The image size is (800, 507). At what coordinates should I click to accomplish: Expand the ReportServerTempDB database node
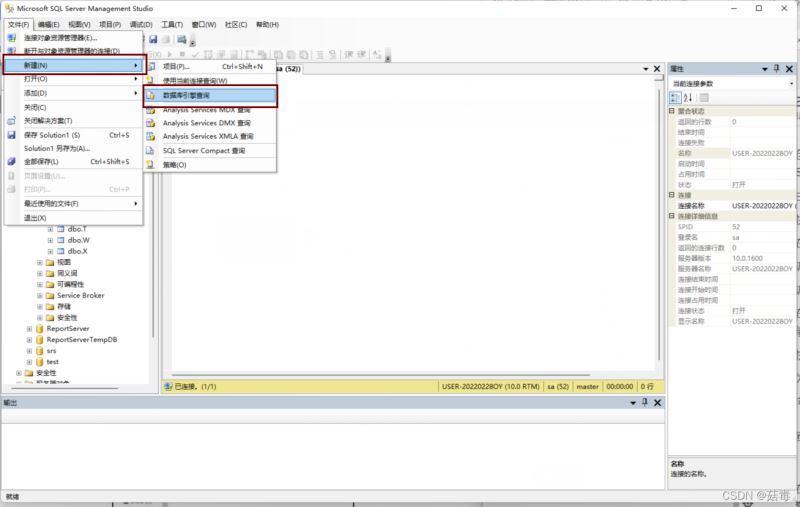pos(29,340)
